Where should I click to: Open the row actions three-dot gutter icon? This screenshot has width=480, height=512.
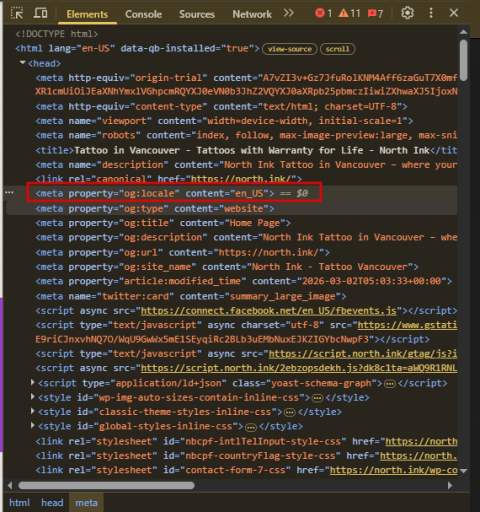pos(9,192)
